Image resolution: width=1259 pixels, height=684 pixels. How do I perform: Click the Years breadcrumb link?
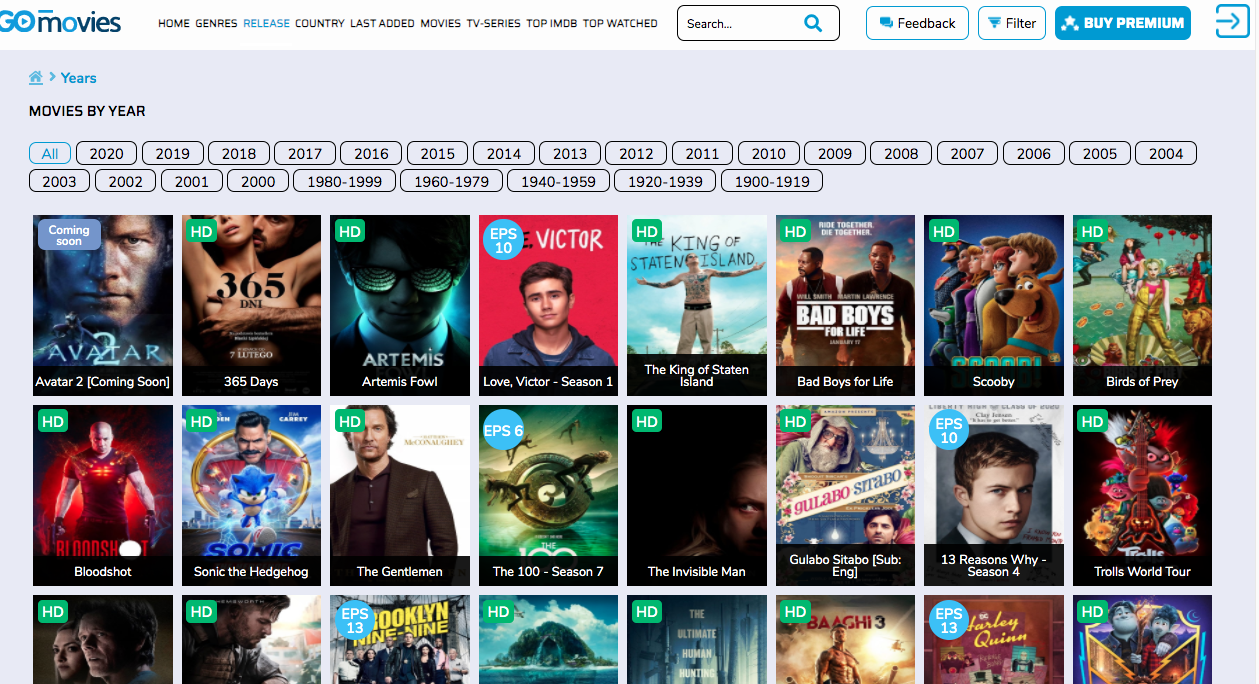[79, 78]
